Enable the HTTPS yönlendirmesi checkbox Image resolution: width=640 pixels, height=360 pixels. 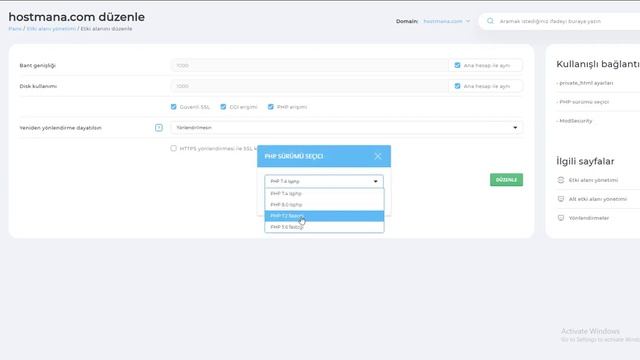(x=173, y=148)
